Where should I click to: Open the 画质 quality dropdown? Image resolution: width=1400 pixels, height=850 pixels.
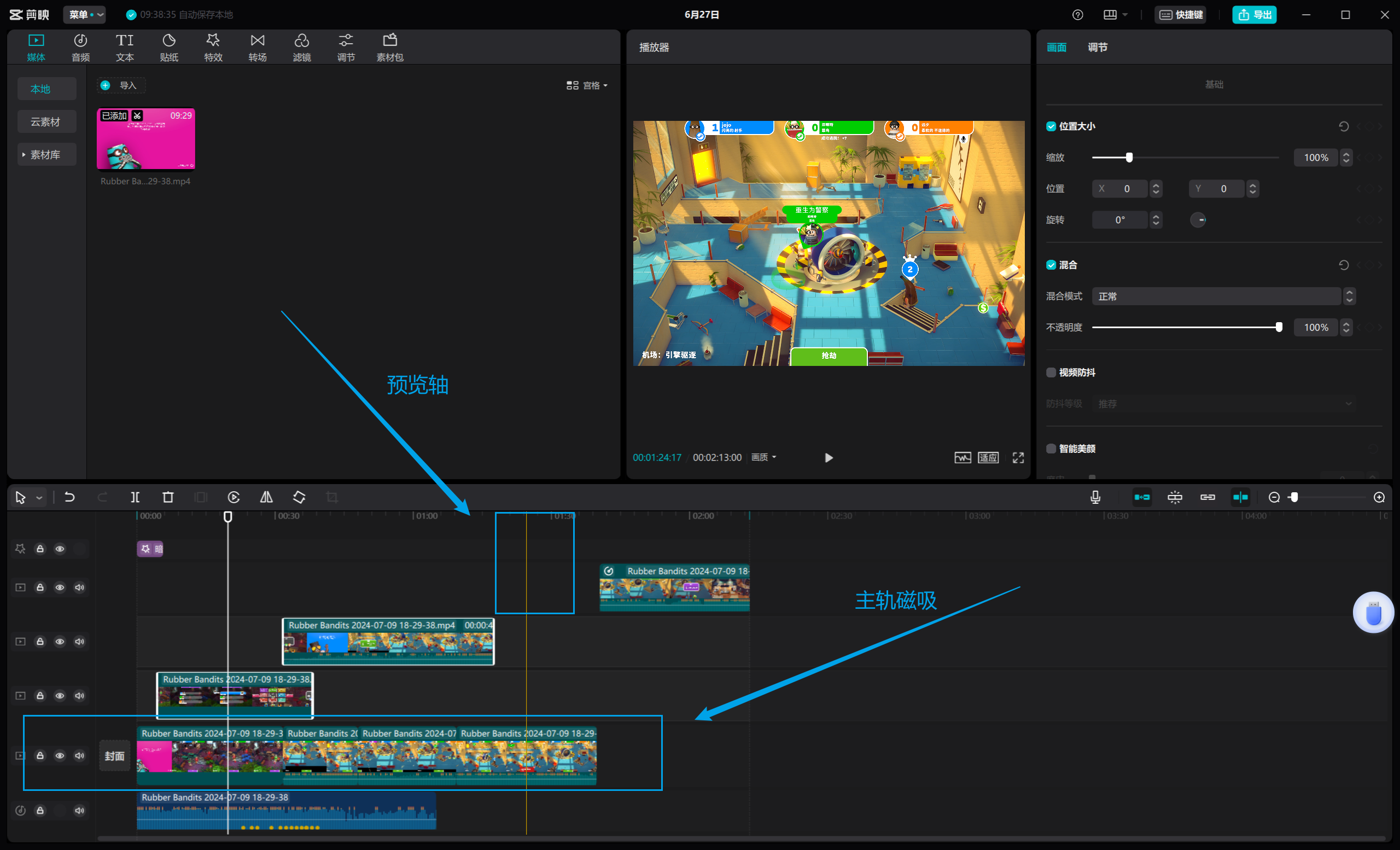pyautogui.click(x=763, y=457)
